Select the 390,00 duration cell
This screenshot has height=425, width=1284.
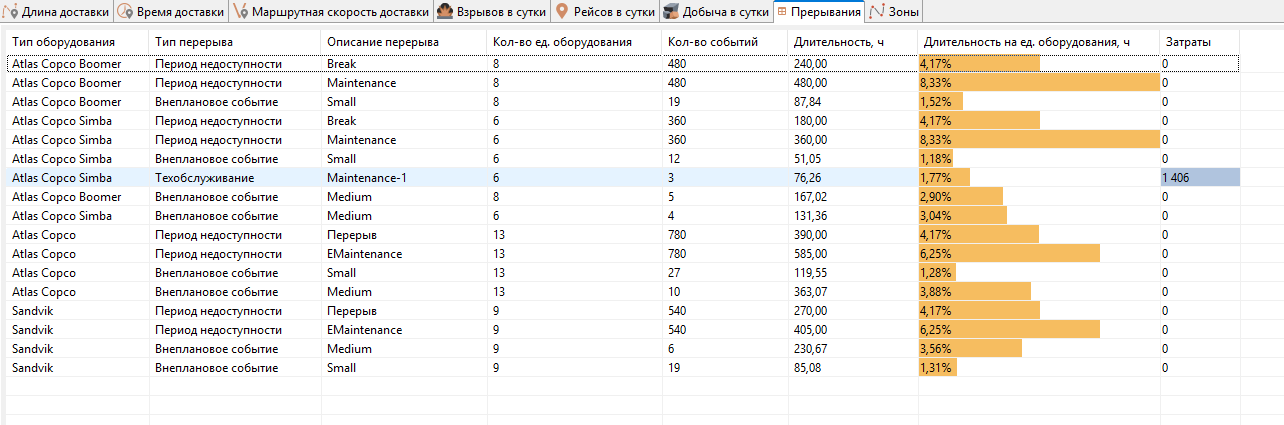point(853,235)
